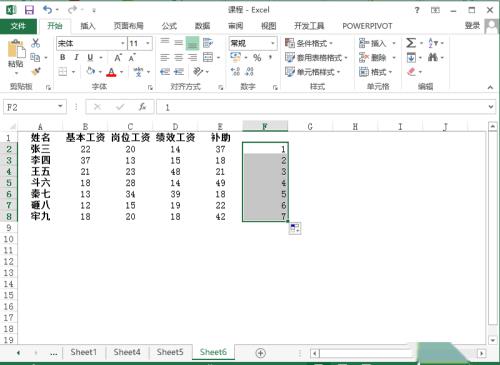Switch to the 插入 ribbon tab
The height and width of the screenshot is (365, 500).
88,26
